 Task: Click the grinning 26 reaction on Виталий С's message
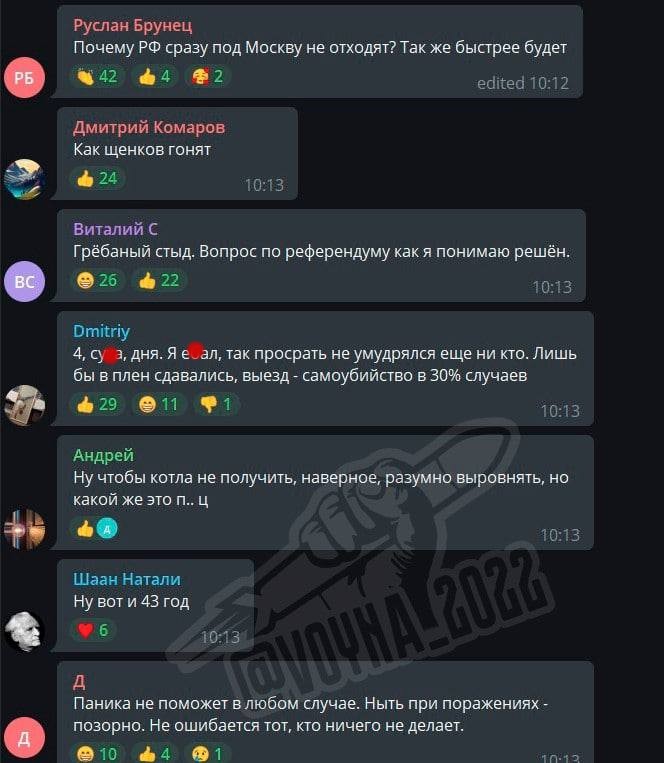point(97,281)
